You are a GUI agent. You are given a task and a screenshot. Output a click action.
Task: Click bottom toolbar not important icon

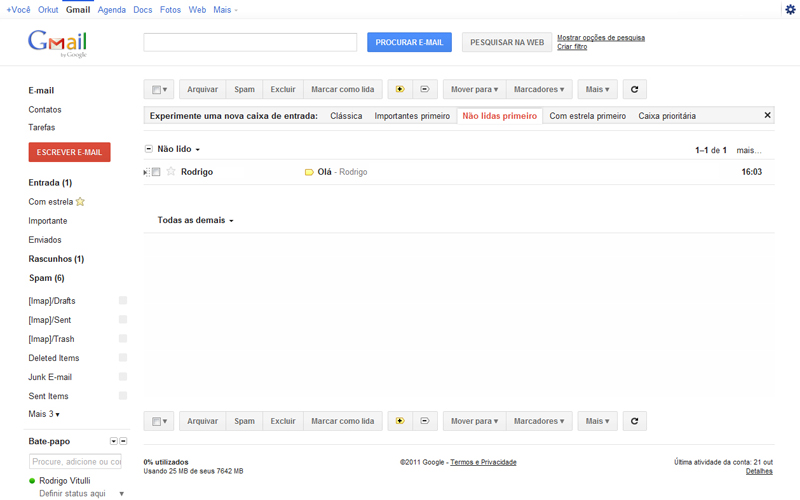click(x=424, y=421)
